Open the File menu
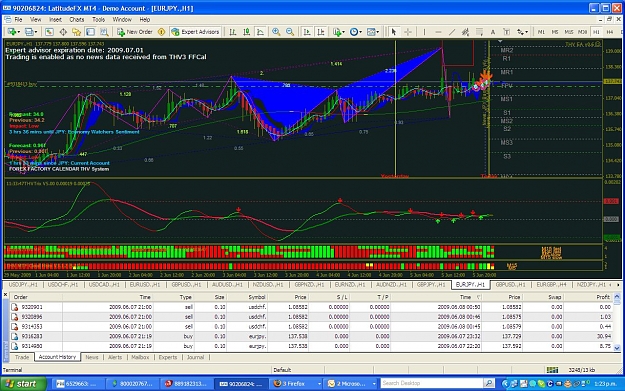The height and width of the screenshot is (391, 625). coord(18,20)
